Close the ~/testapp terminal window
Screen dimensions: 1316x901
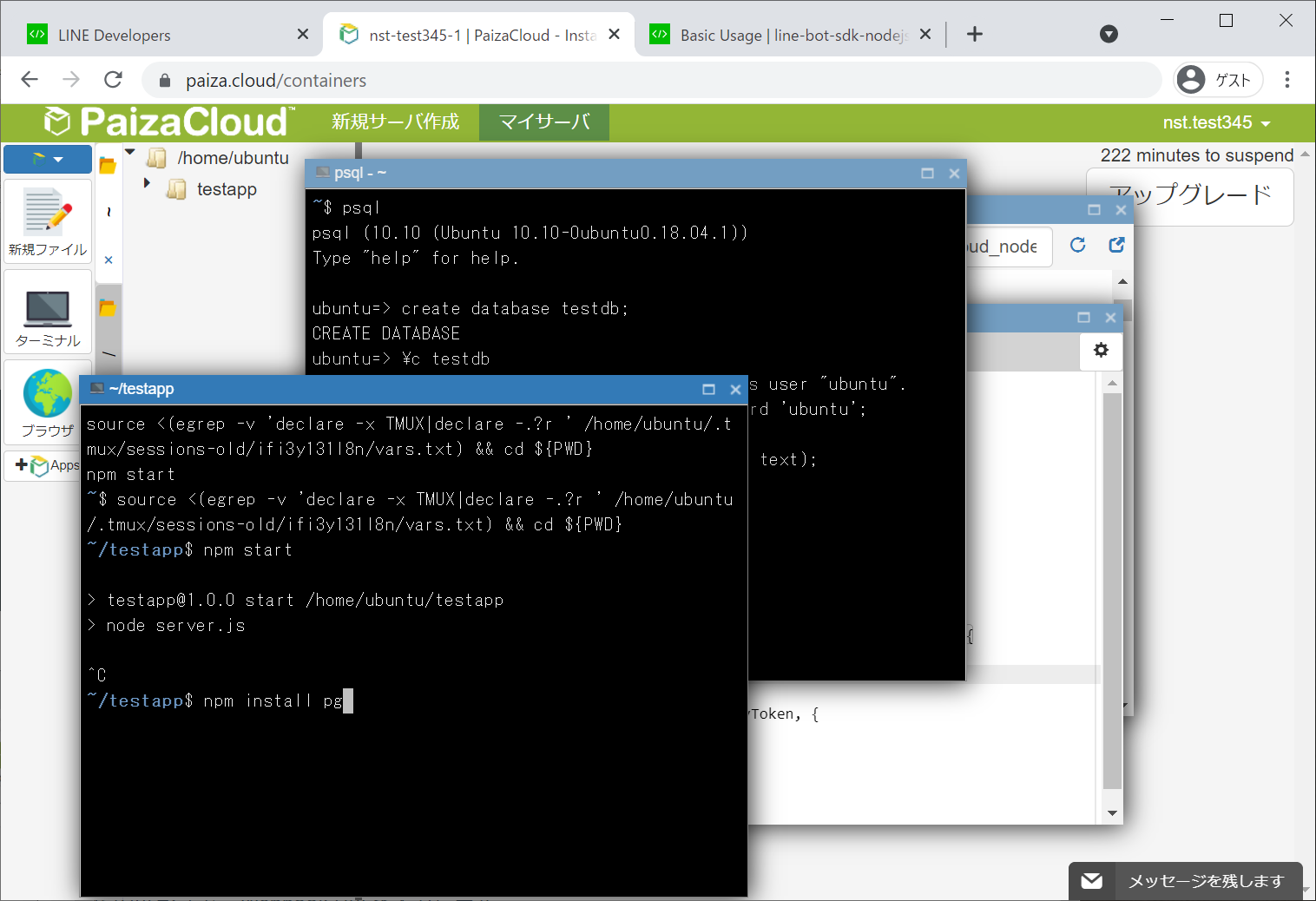tap(735, 389)
